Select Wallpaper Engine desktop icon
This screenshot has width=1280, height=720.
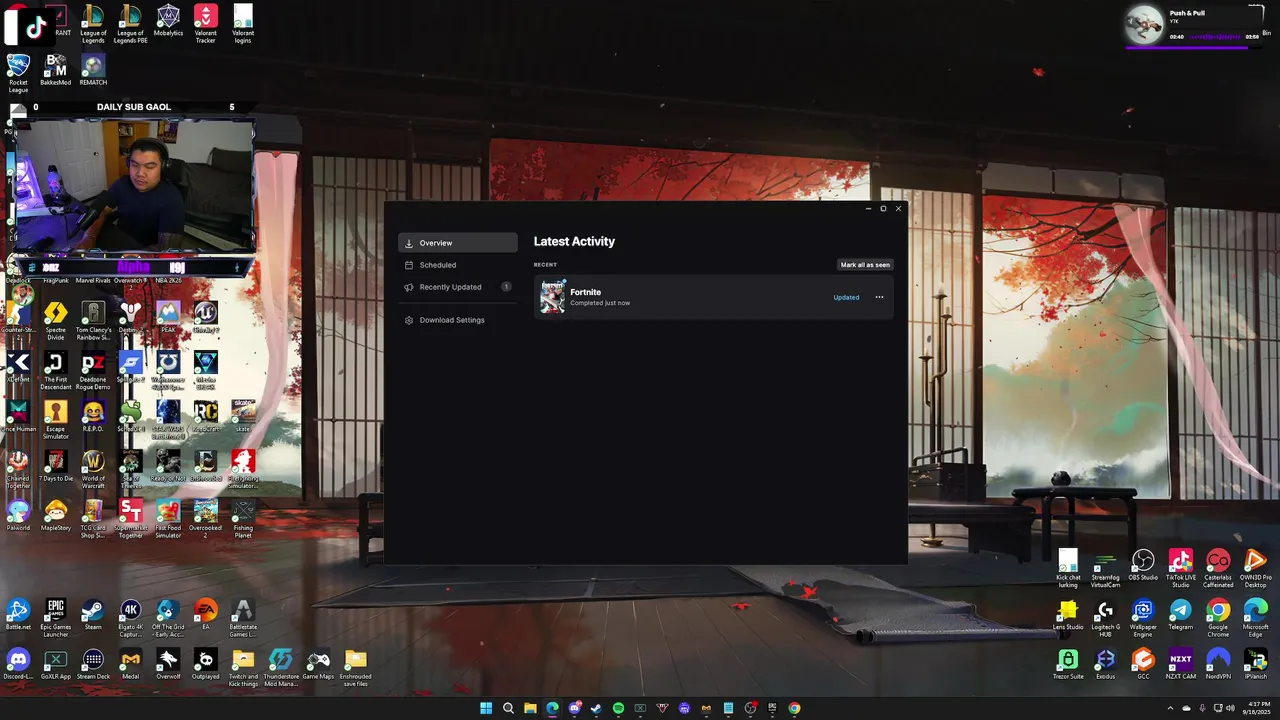point(1143,617)
